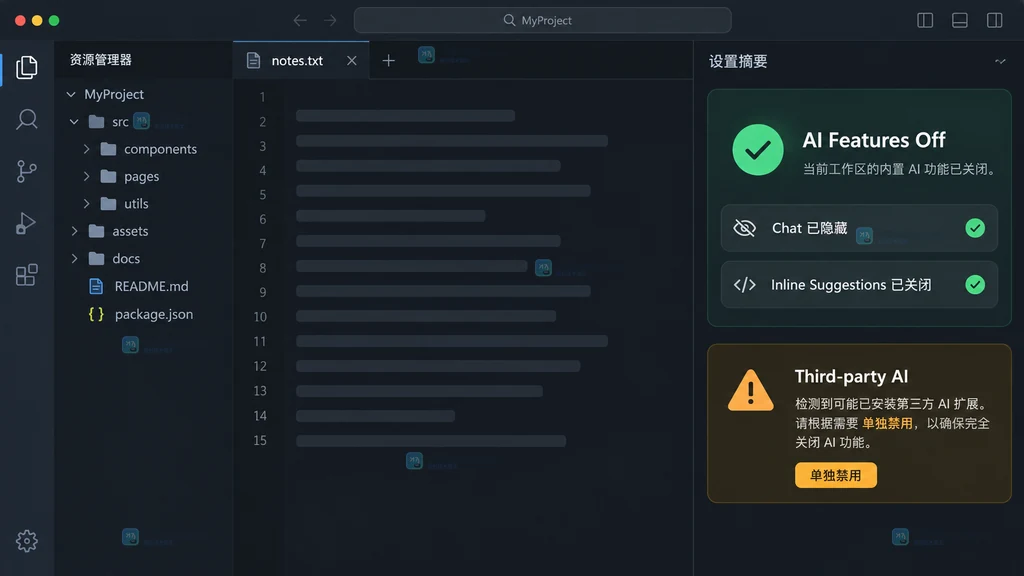Expand the pages folder chevron

(x=86, y=176)
